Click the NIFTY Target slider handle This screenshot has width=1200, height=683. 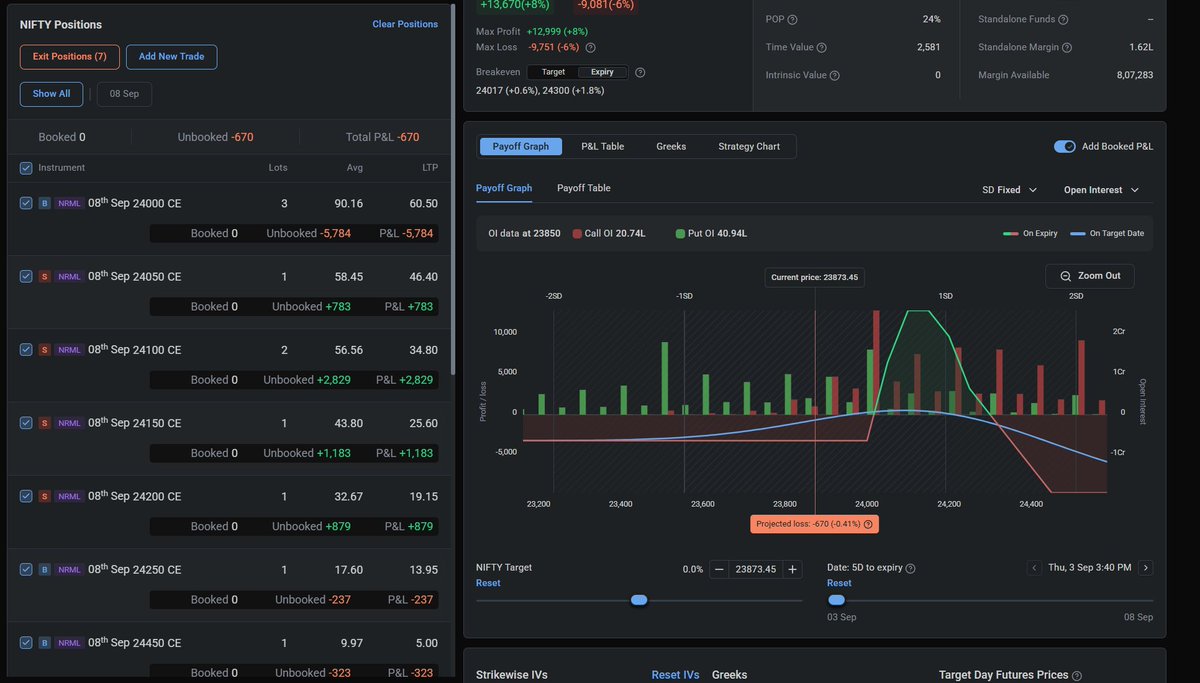(639, 600)
